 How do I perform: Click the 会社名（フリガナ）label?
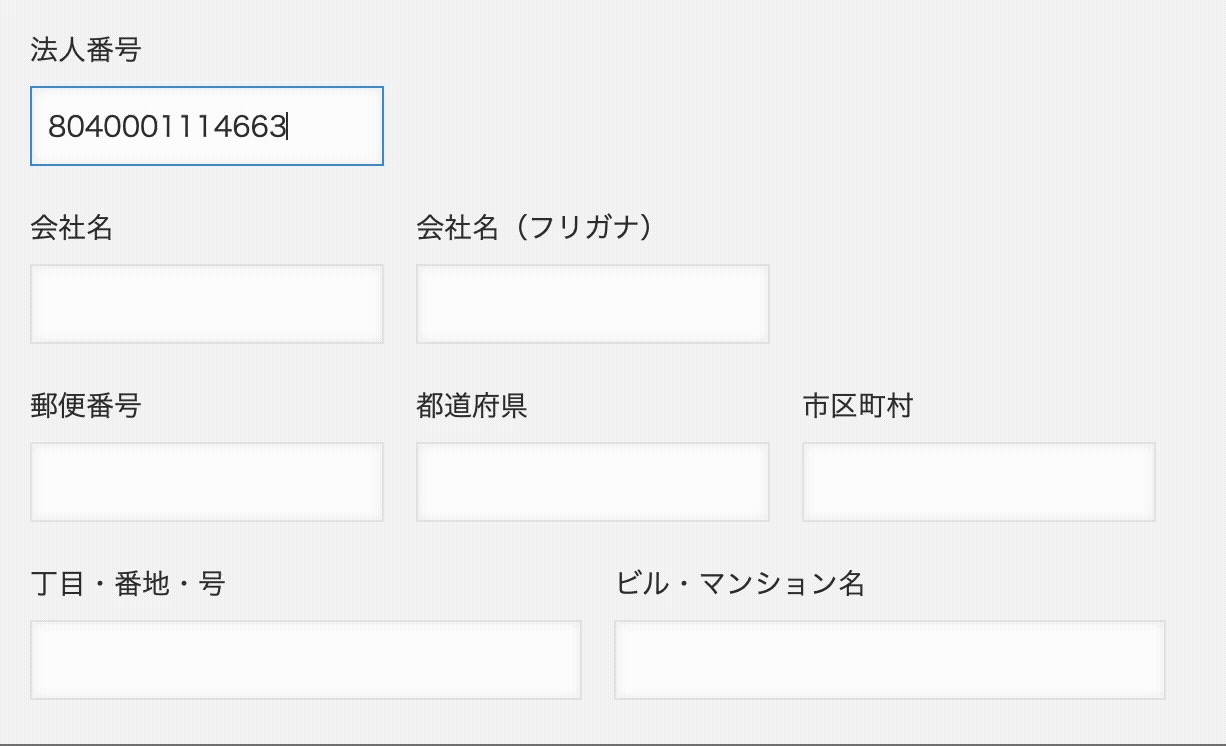pyautogui.click(x=534, y=228)
